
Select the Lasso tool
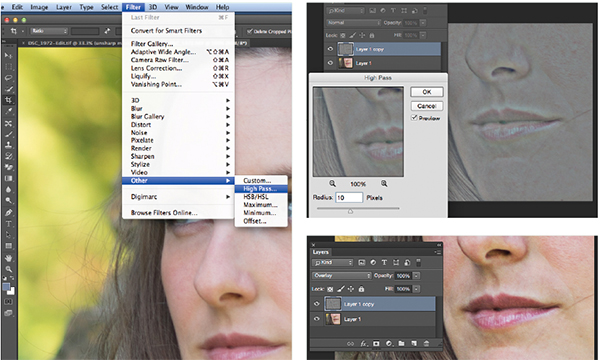tap(8, 78)
